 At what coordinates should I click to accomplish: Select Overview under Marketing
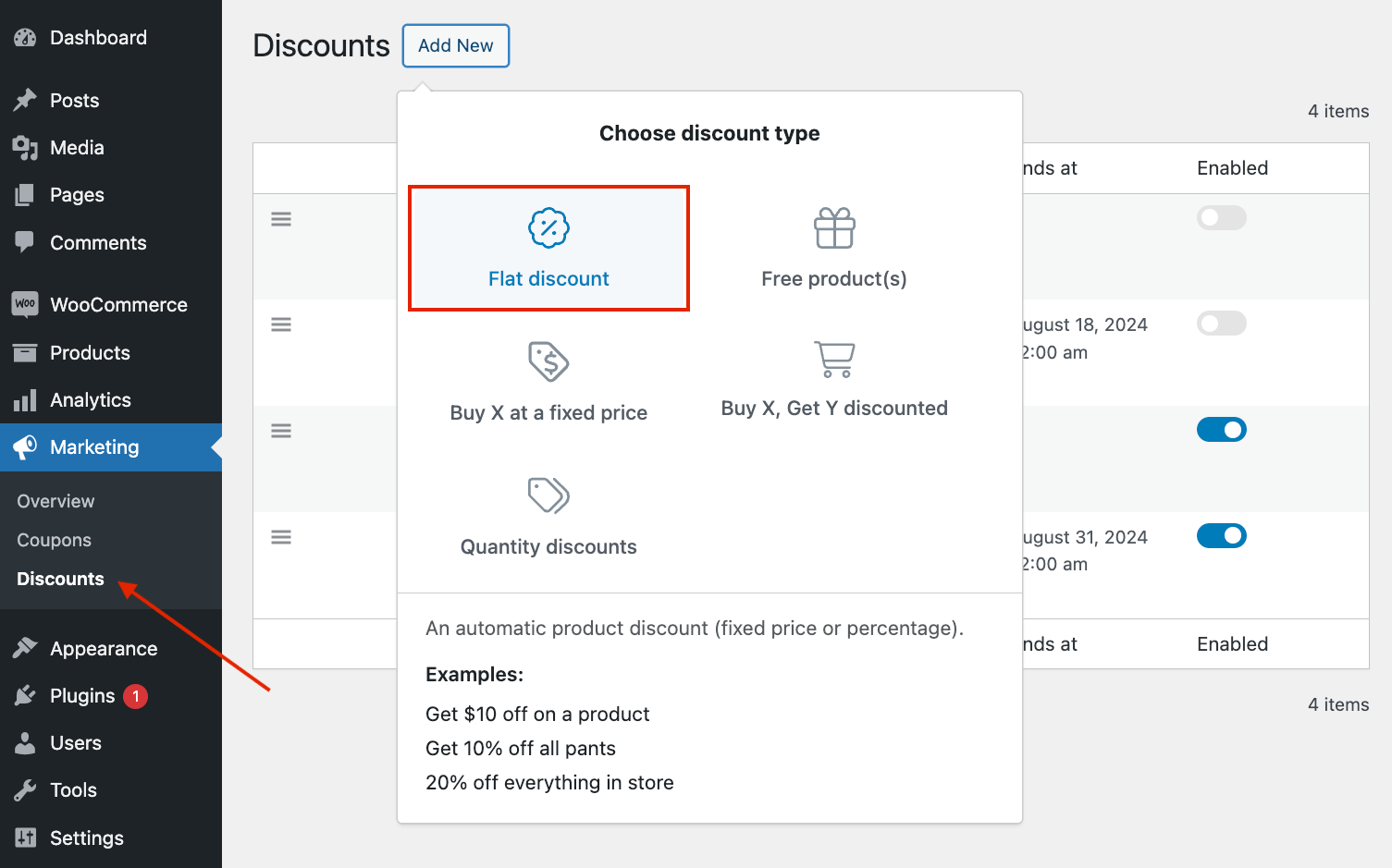pos(55,500)
